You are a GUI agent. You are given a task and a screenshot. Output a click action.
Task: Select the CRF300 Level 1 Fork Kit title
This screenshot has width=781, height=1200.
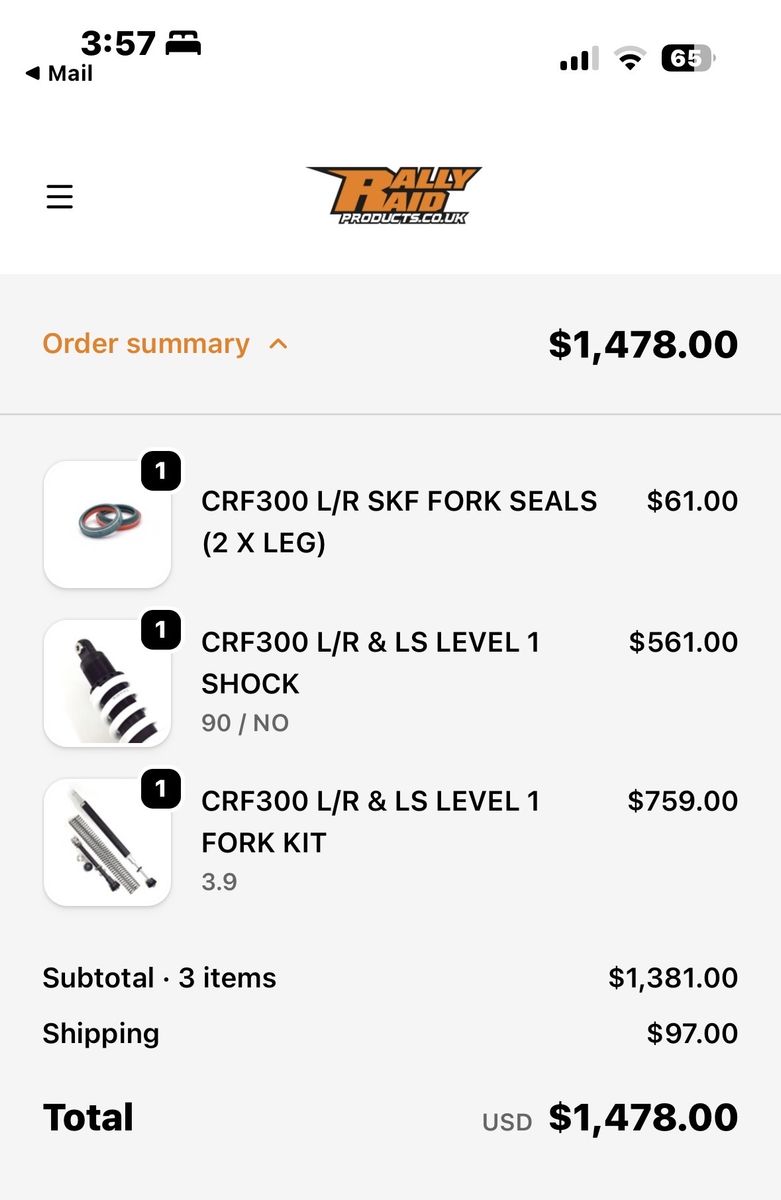tap(371, 821)
